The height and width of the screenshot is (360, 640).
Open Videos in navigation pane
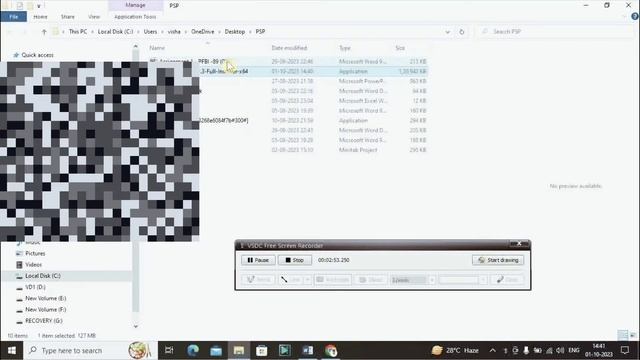point(33,264)
